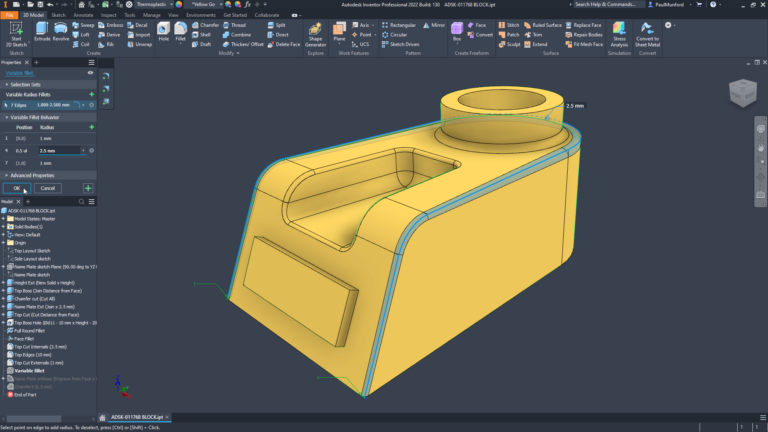
Task: Click the ViewCube
Action: (743, 93)
